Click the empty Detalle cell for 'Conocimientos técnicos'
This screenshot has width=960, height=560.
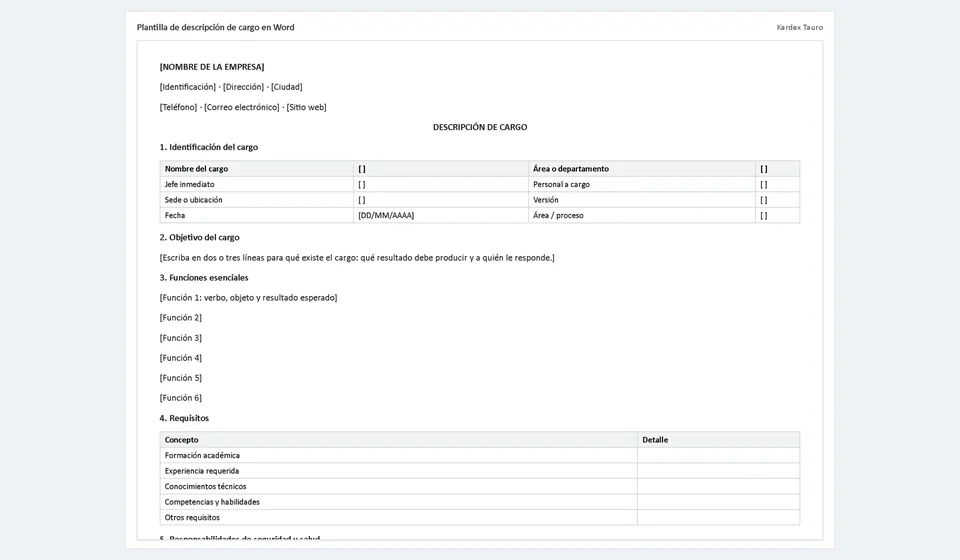[718, 487]
